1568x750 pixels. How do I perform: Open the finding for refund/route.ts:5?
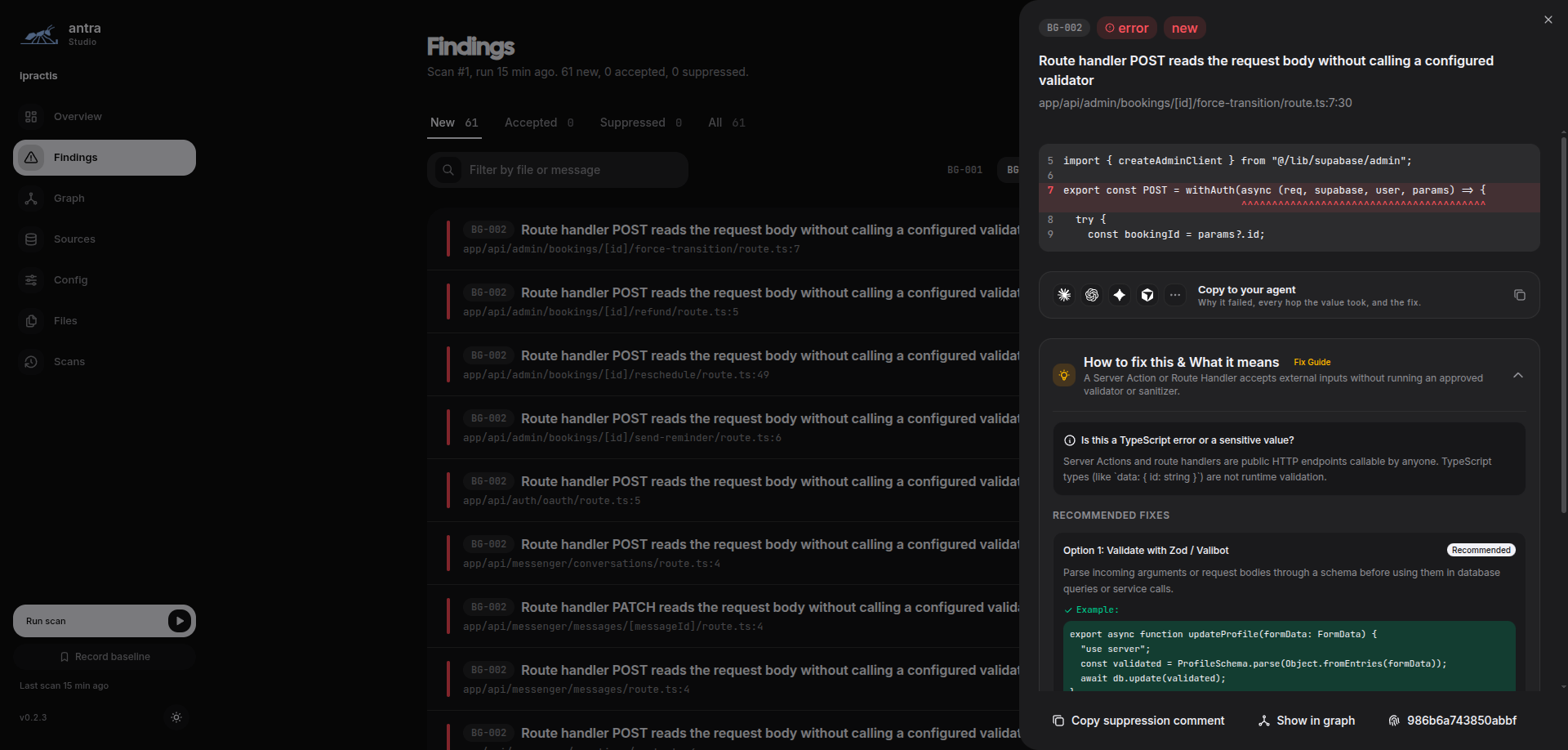pos(723,301)
